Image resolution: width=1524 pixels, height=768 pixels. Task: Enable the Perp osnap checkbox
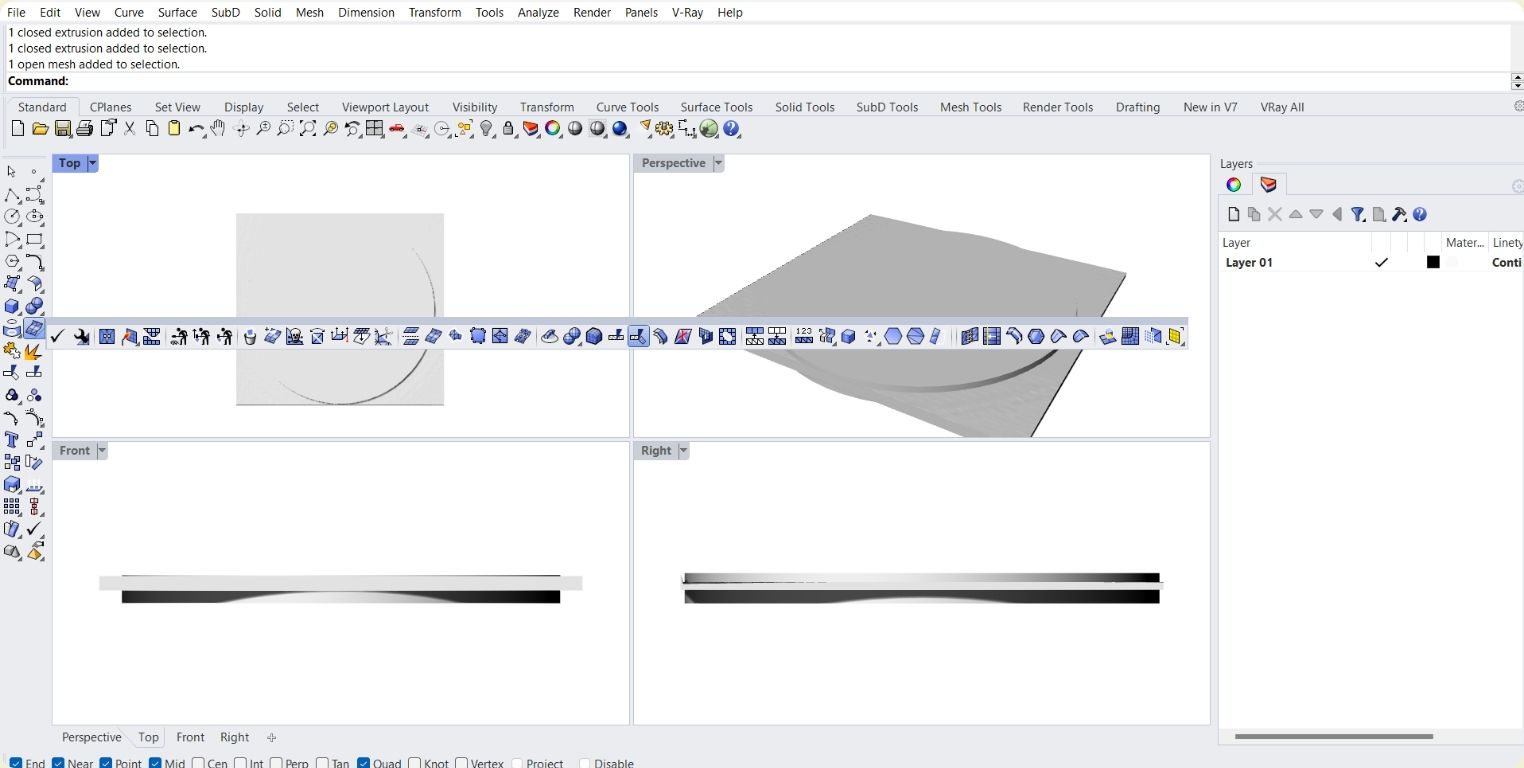pos(276,763)
